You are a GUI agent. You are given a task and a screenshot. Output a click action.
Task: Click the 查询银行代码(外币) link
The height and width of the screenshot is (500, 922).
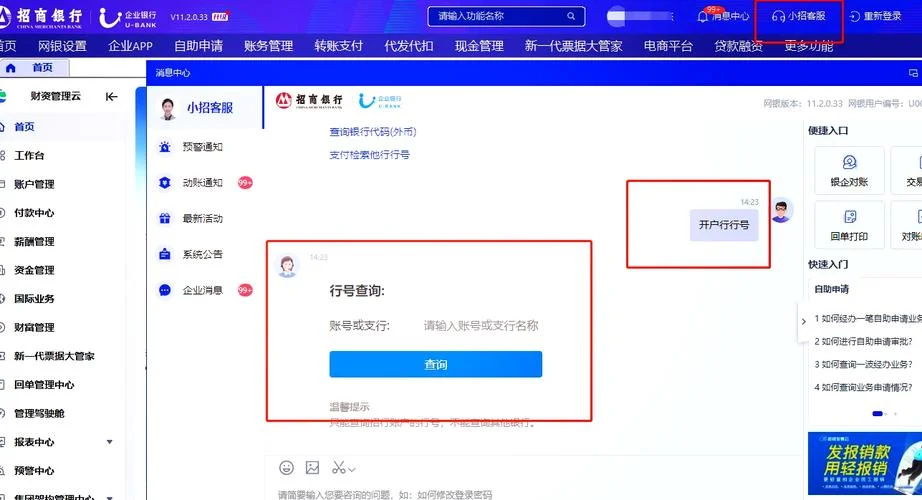373,132
